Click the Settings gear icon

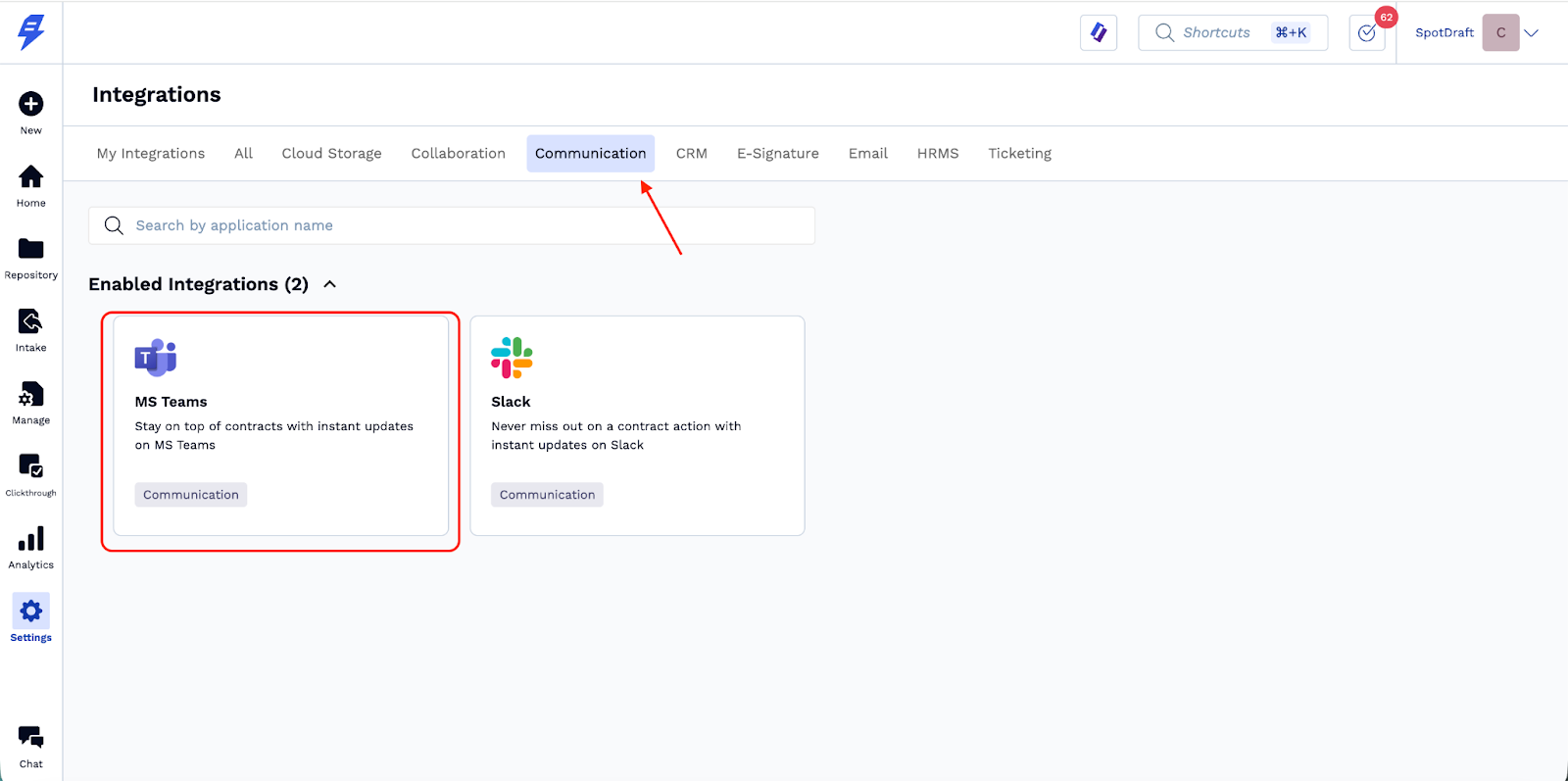tap(31, 612)
